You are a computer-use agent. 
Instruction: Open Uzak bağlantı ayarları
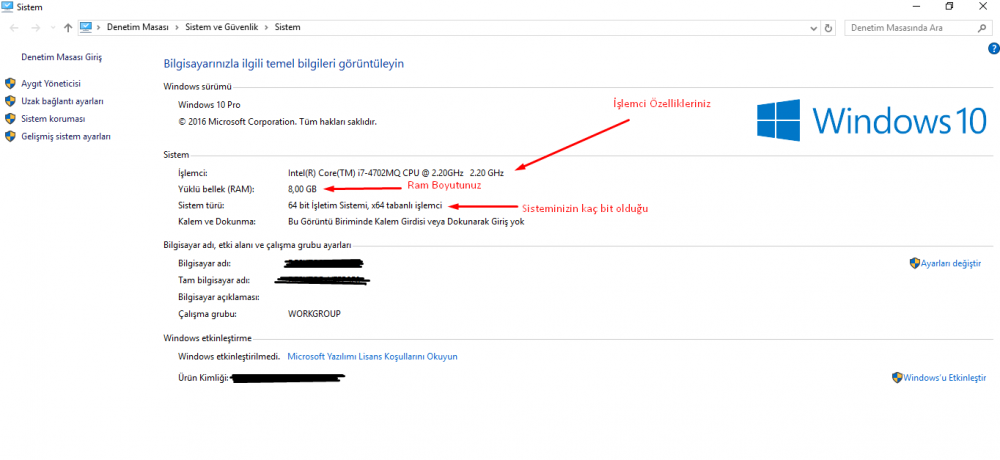[62, 102]
